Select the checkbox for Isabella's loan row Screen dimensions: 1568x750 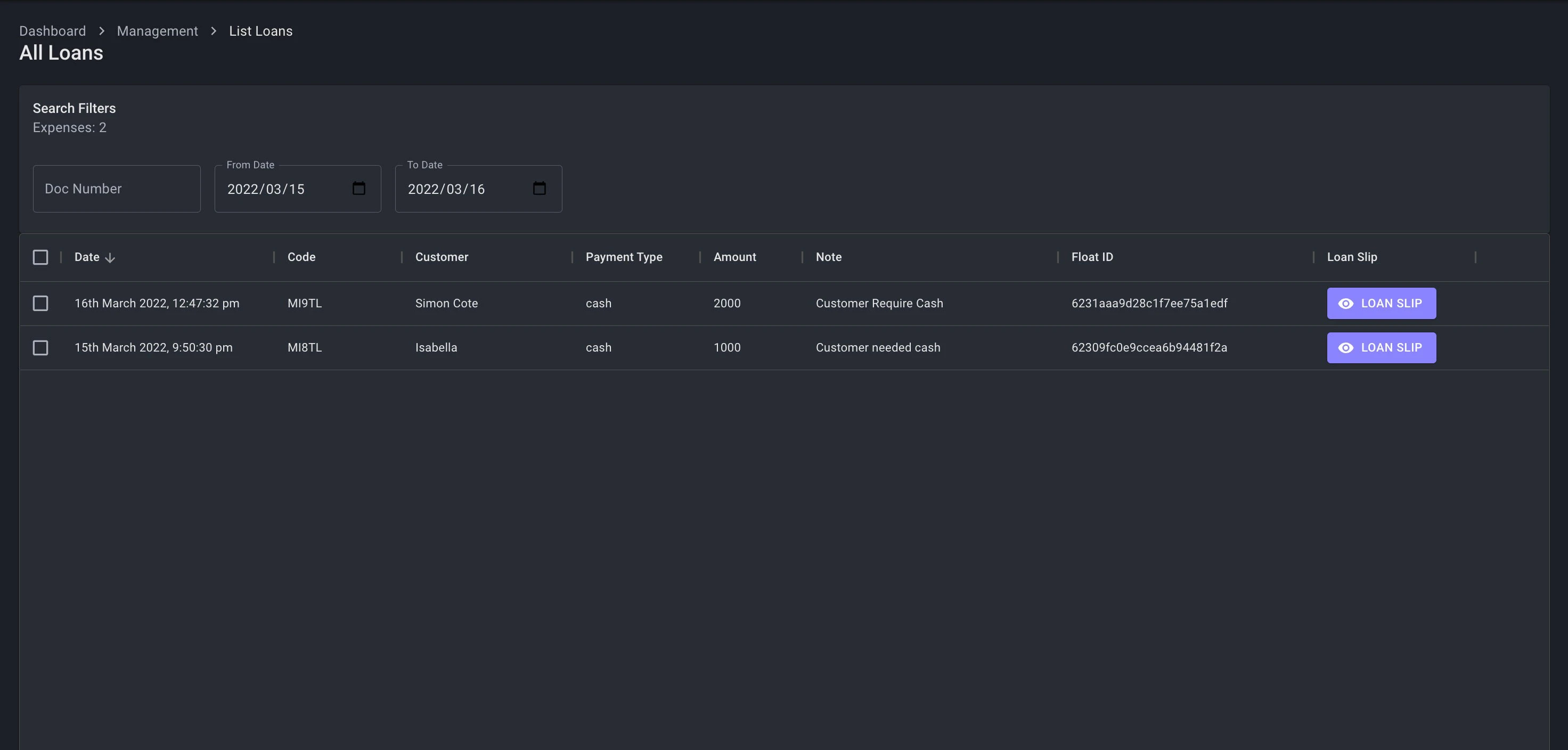40,348
